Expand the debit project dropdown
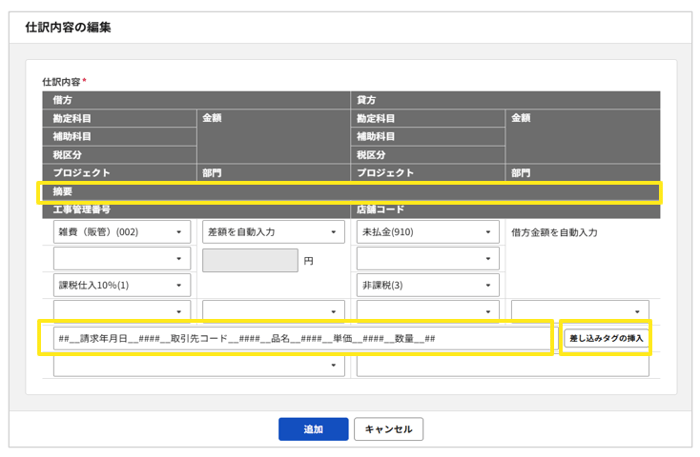Image resolution: width=700 pixels, height=457 pixels. (122, 312)
